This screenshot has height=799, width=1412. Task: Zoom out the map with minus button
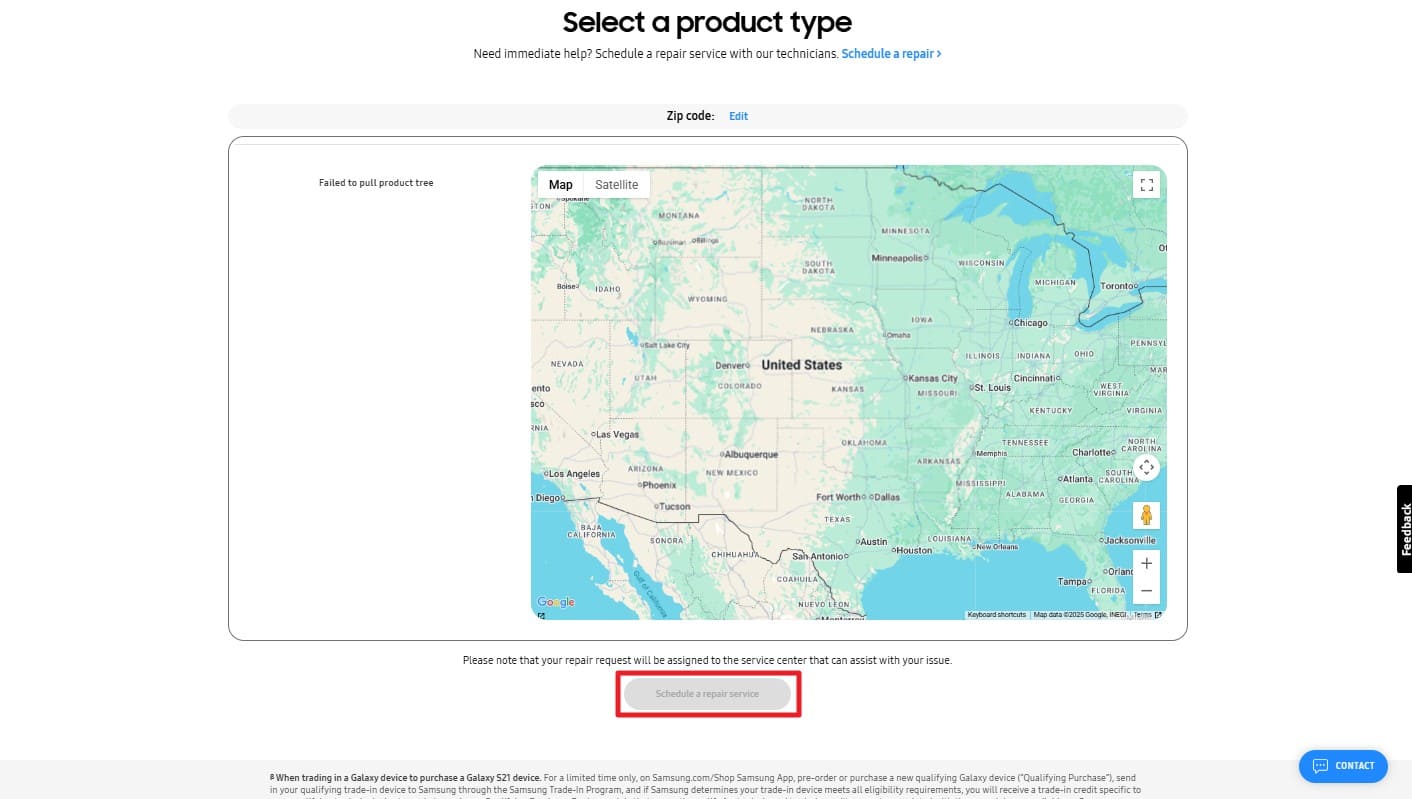tap(1147, 590)
